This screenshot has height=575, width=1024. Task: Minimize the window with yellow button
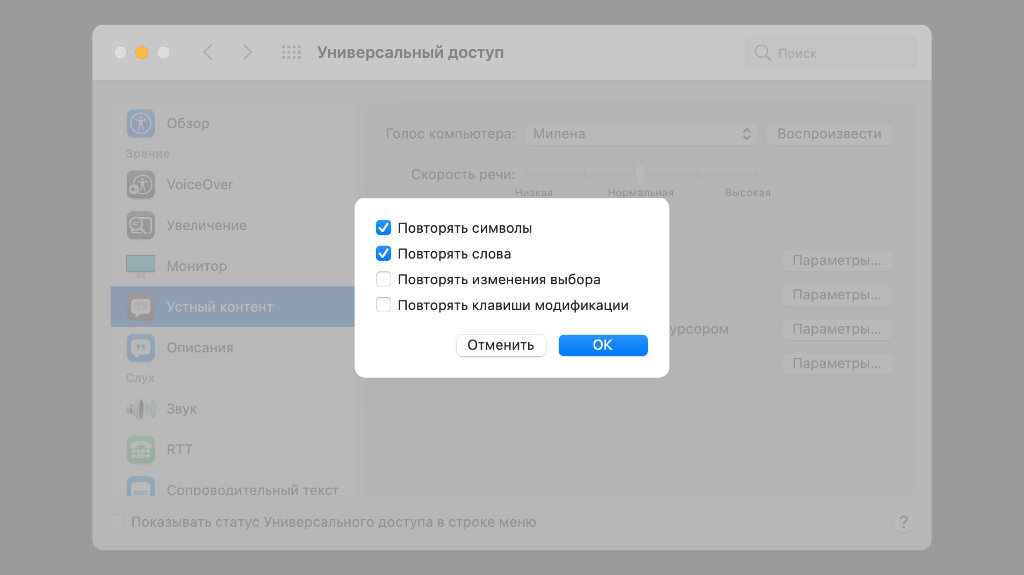(142, 52)
